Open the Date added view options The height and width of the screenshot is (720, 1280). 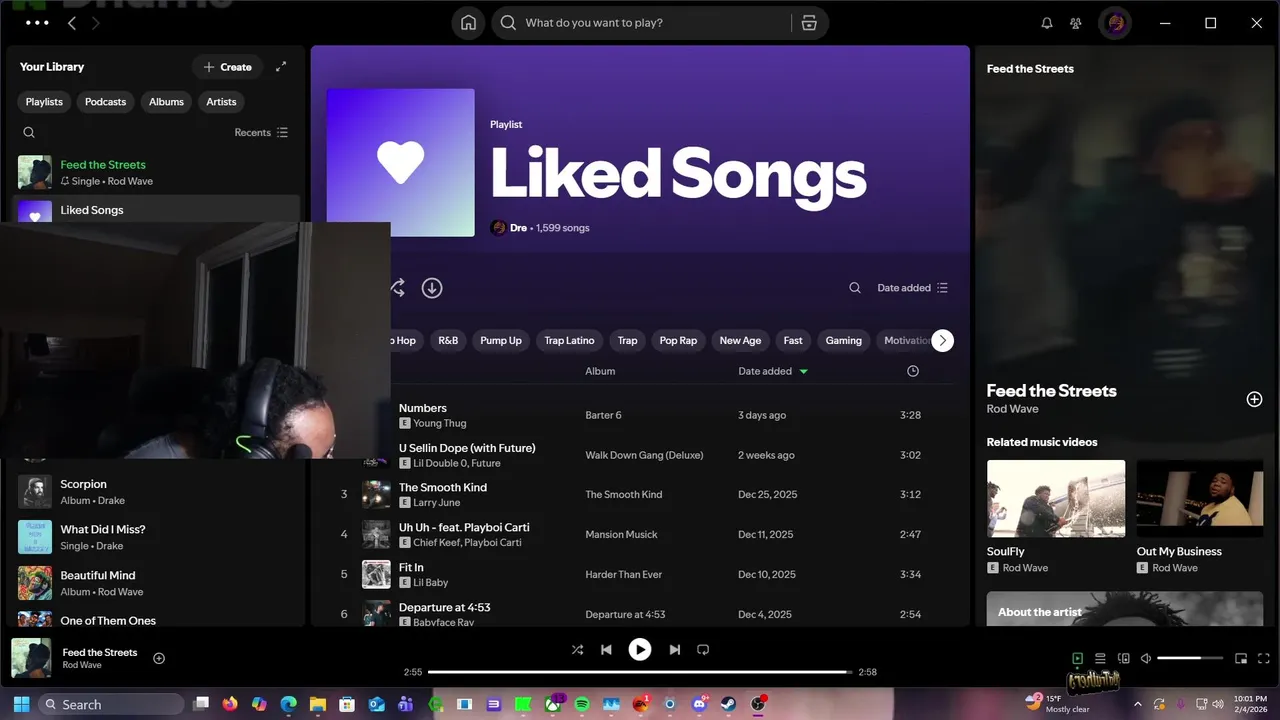(x=912, y=288)
